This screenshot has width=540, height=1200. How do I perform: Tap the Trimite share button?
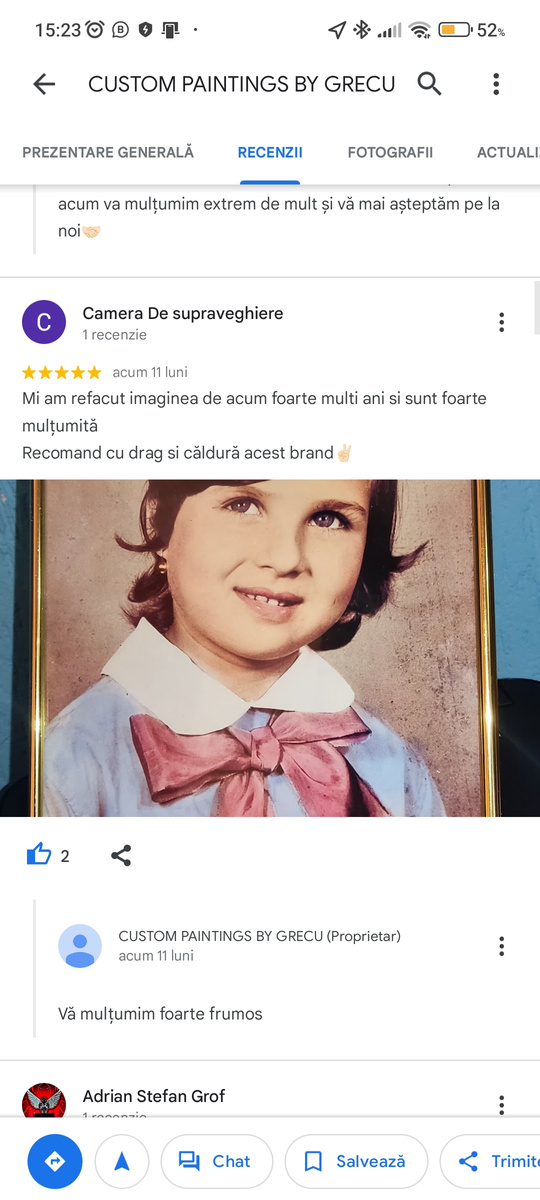tap(490, 1161)
